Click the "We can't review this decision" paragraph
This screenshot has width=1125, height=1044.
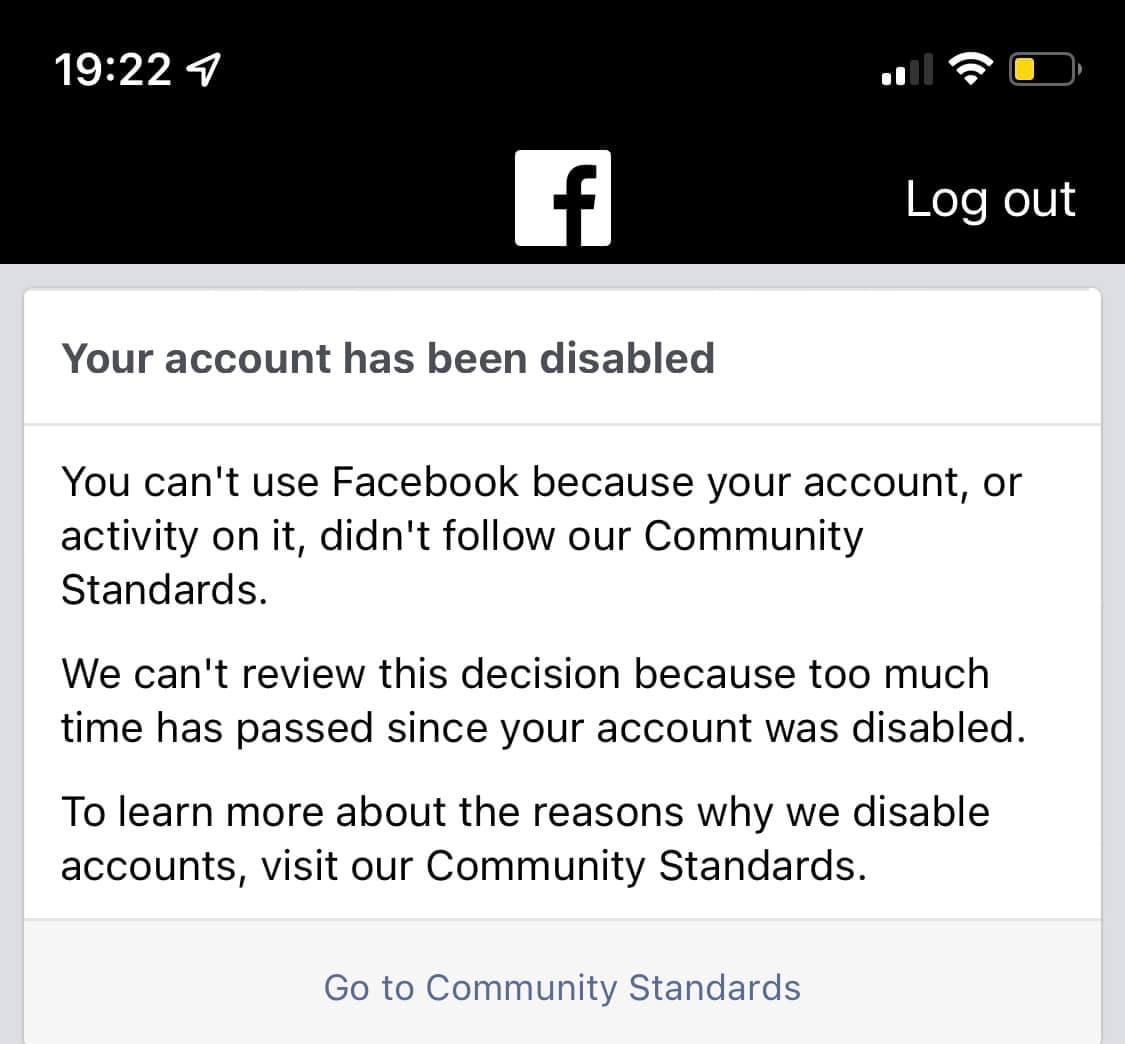point(543,700)
